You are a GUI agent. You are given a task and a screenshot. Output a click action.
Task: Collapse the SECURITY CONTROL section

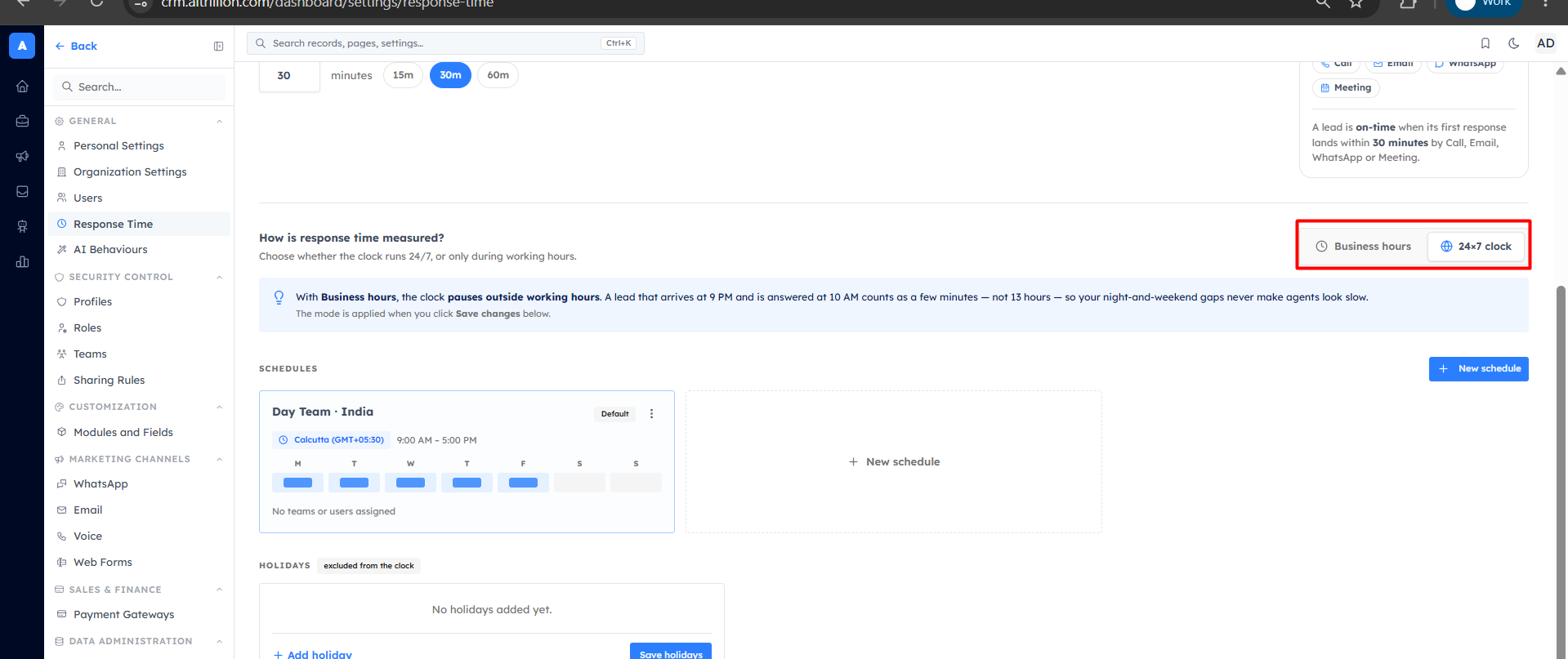coord(219,278)
